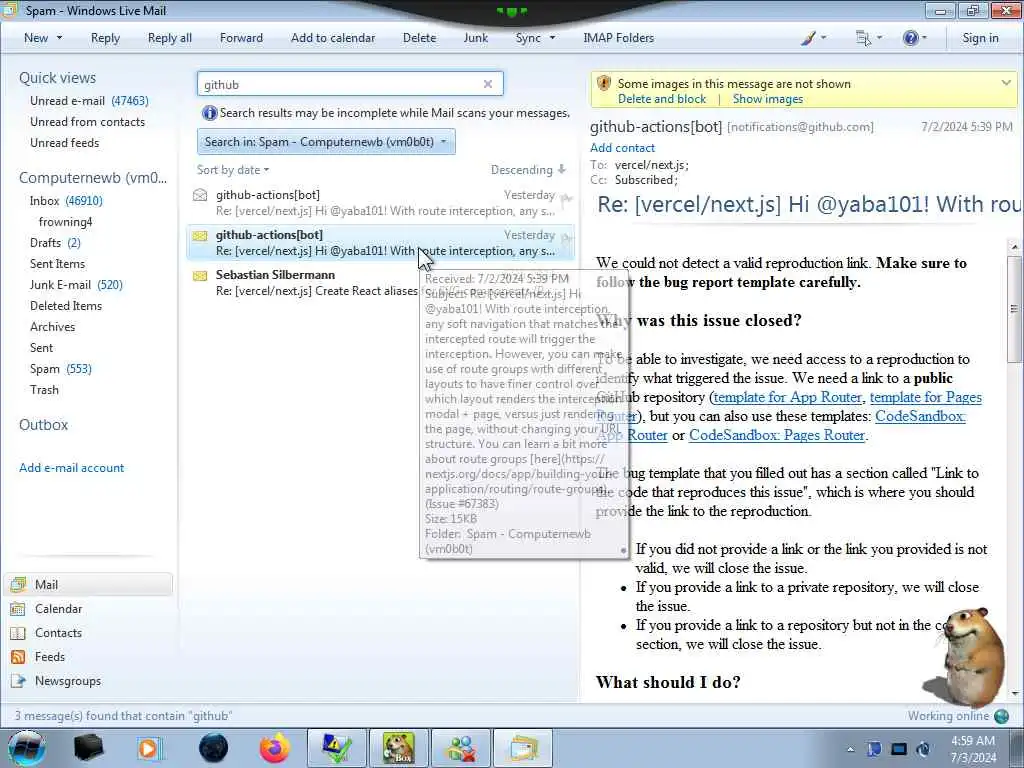Click the message pane scrollbar thumb
1024x768 pixels.
click(x=1014, y=308)
